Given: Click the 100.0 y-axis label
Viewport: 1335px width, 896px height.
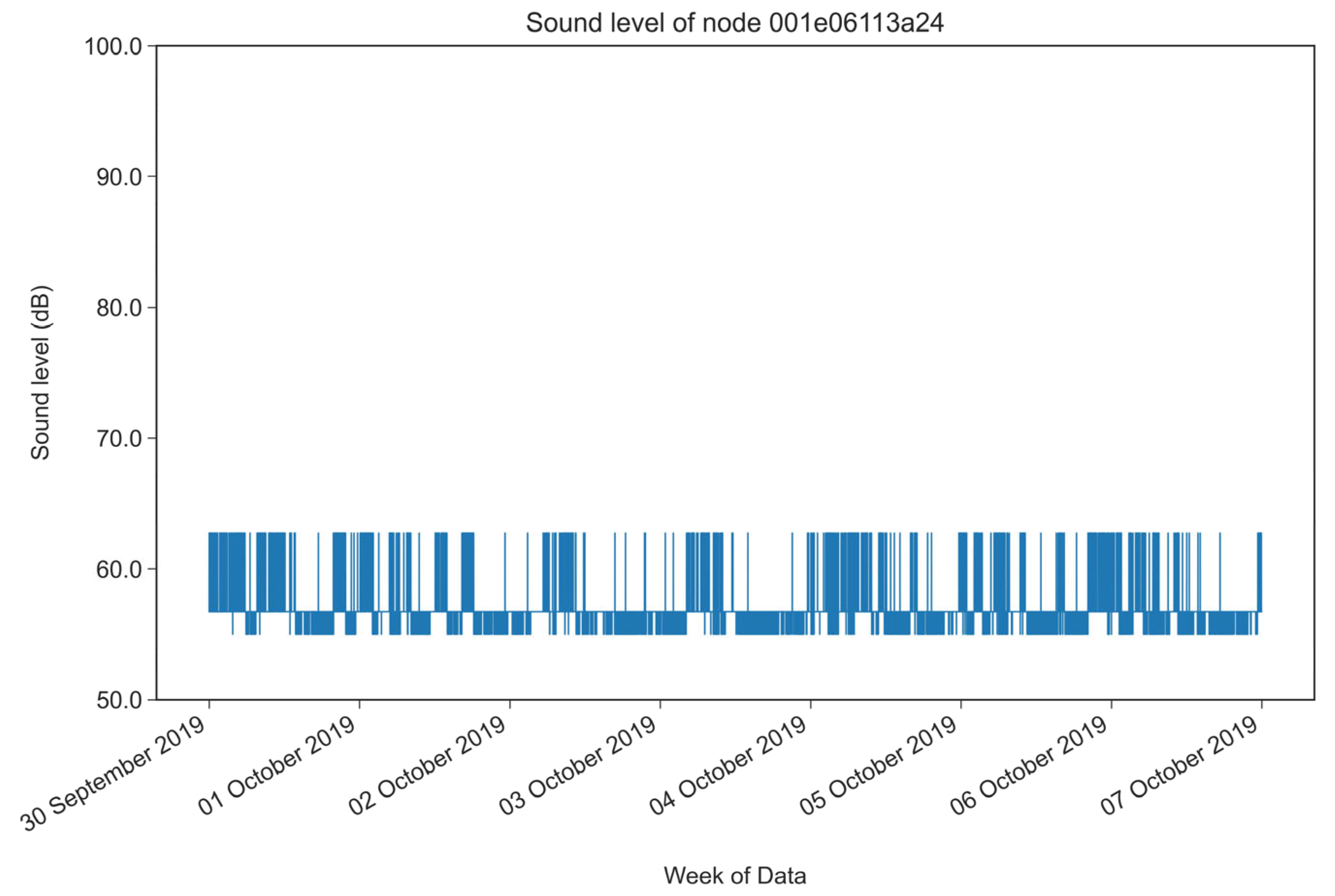Looking at the screenshot, I should [113, 46].
